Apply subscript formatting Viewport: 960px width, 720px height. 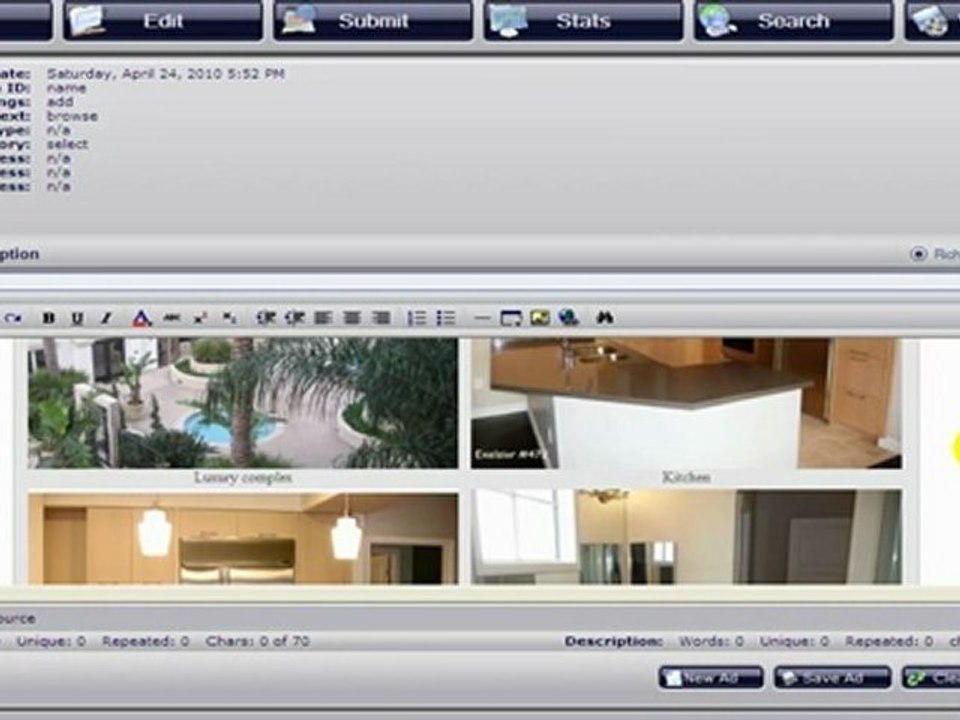230,318
